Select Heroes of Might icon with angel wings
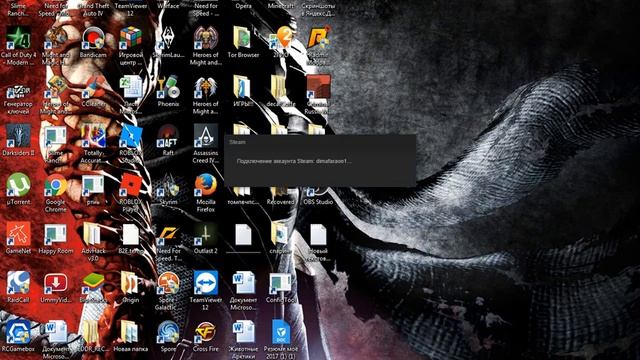This screenshot has height=360, width=640. (205, 88)
